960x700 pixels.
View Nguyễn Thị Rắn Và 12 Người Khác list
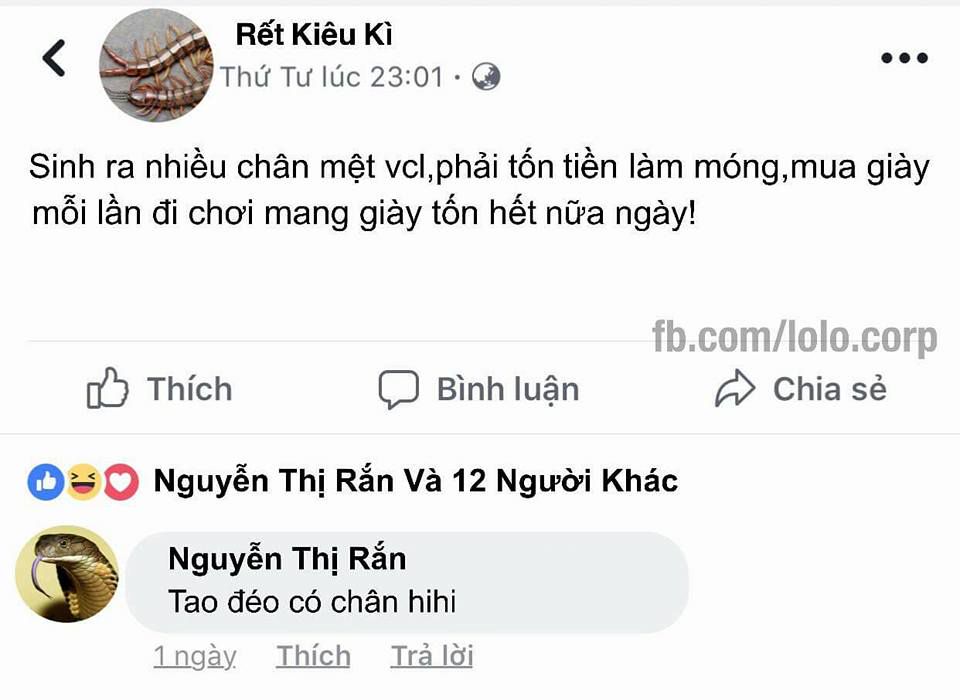pos(416,482)
